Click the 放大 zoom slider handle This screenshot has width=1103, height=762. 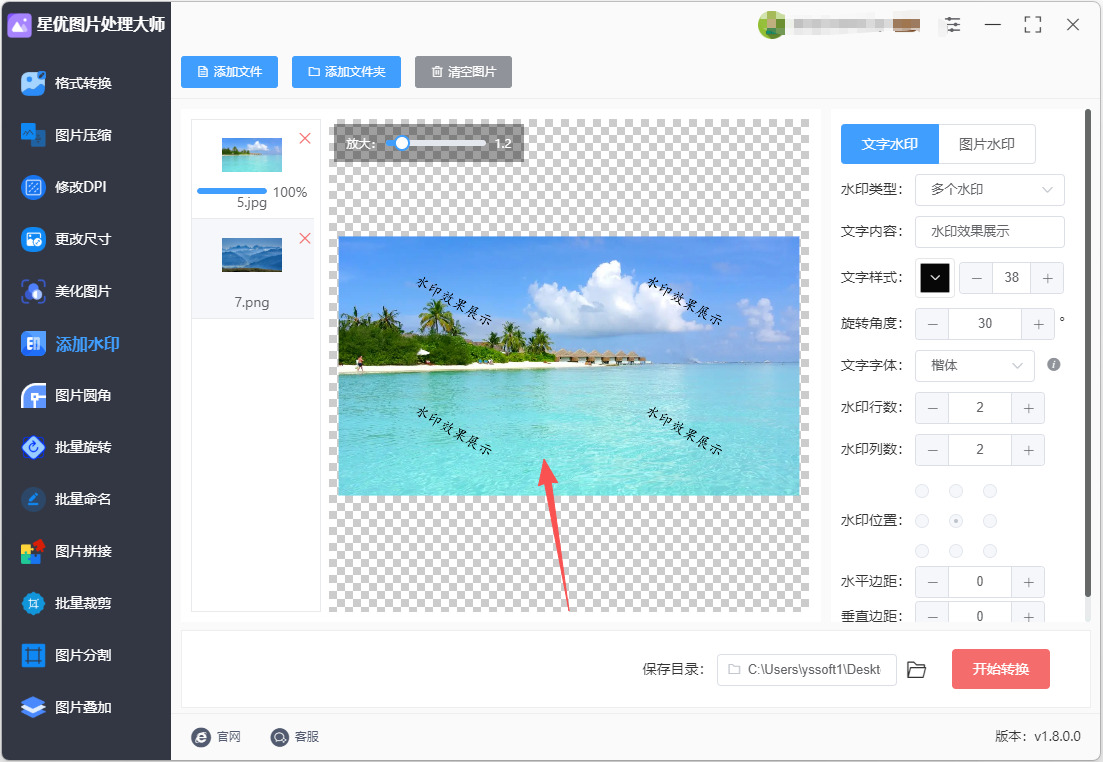click(x=402, y=143)
